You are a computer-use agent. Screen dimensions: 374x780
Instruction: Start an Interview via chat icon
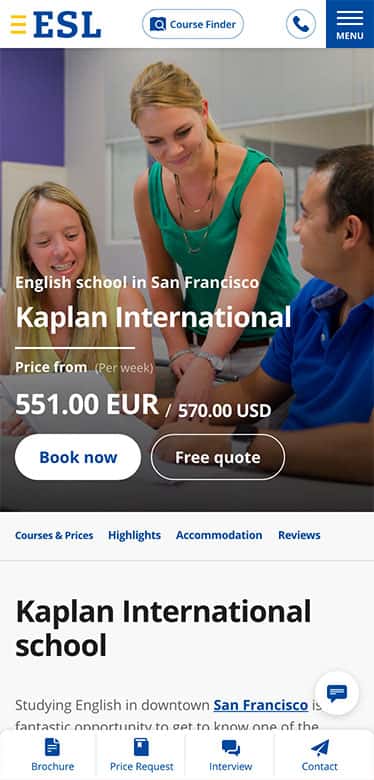pyautogui.click(x=231, y=747)
